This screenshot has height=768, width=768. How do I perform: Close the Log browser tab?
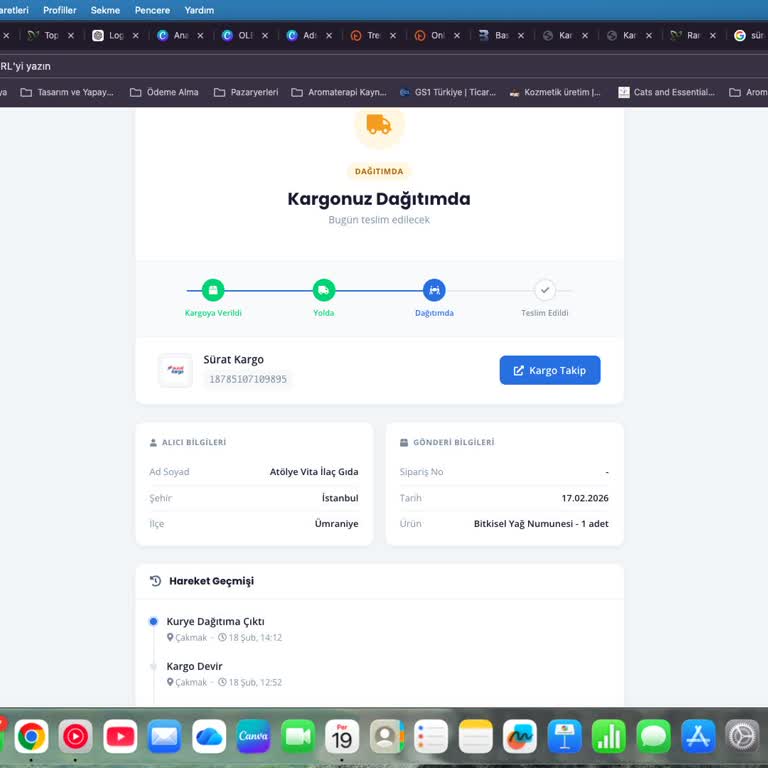tap(136, 35)
